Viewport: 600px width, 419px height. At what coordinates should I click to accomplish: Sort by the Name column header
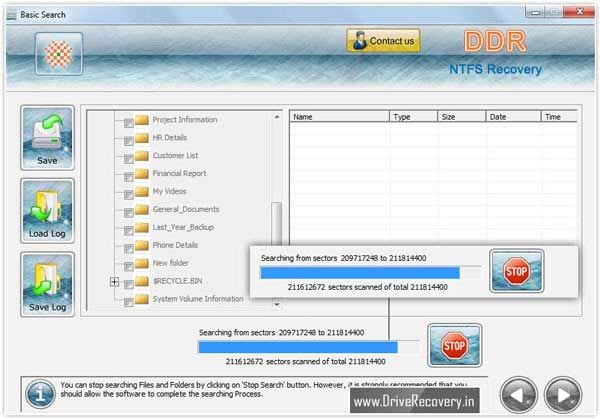[x=339, y=117]
